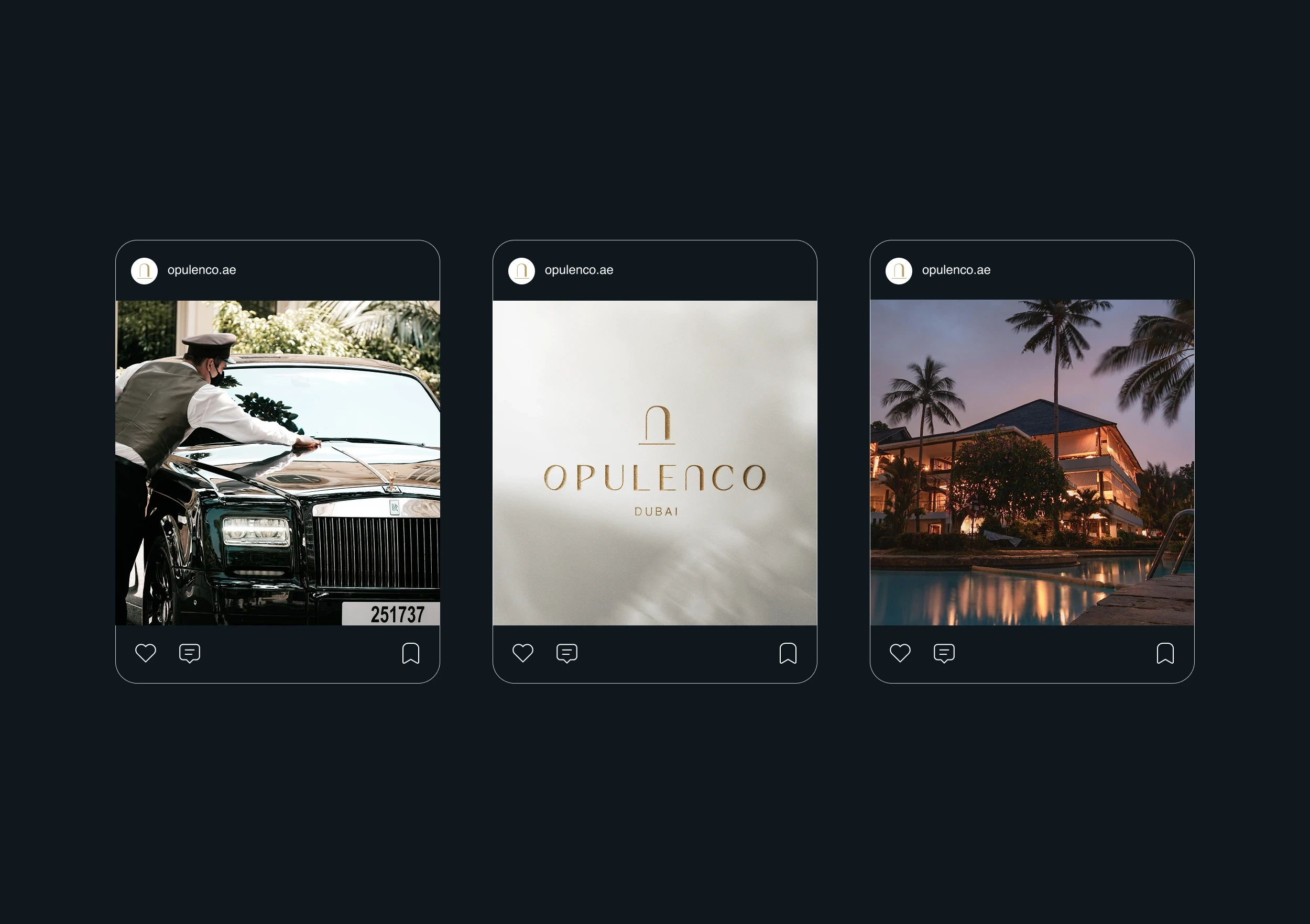Open opulenco.ae username on the resort post

click(x=956, y=270)
